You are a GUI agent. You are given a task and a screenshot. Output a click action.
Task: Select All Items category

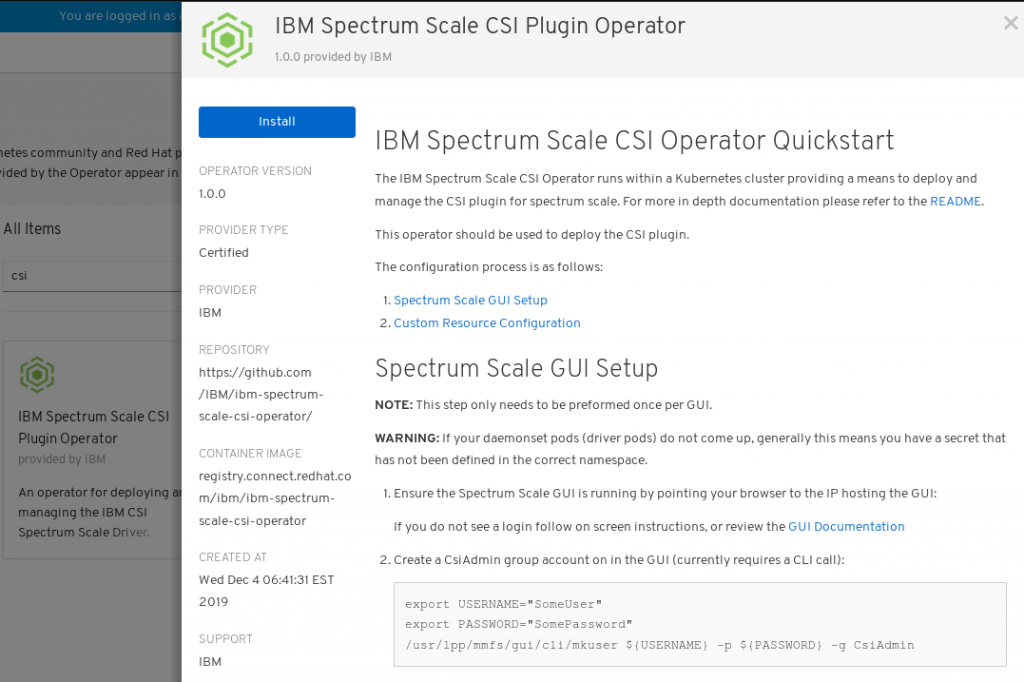32,229
